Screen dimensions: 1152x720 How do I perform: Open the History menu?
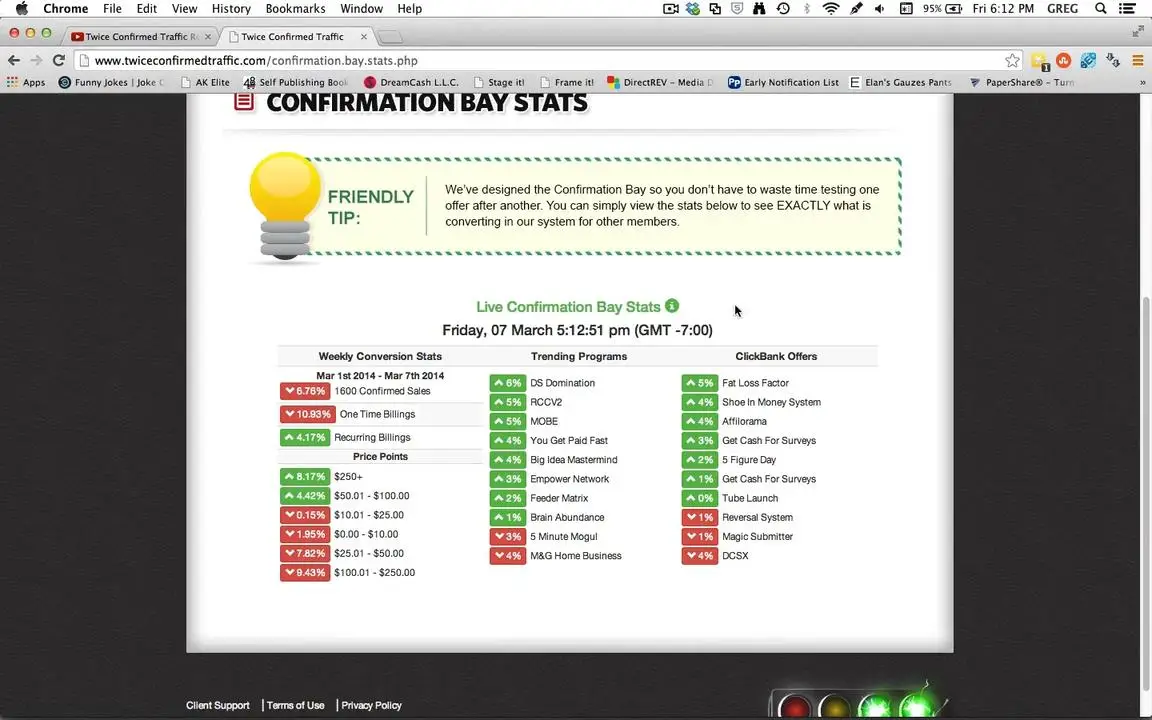coord(231,9)
